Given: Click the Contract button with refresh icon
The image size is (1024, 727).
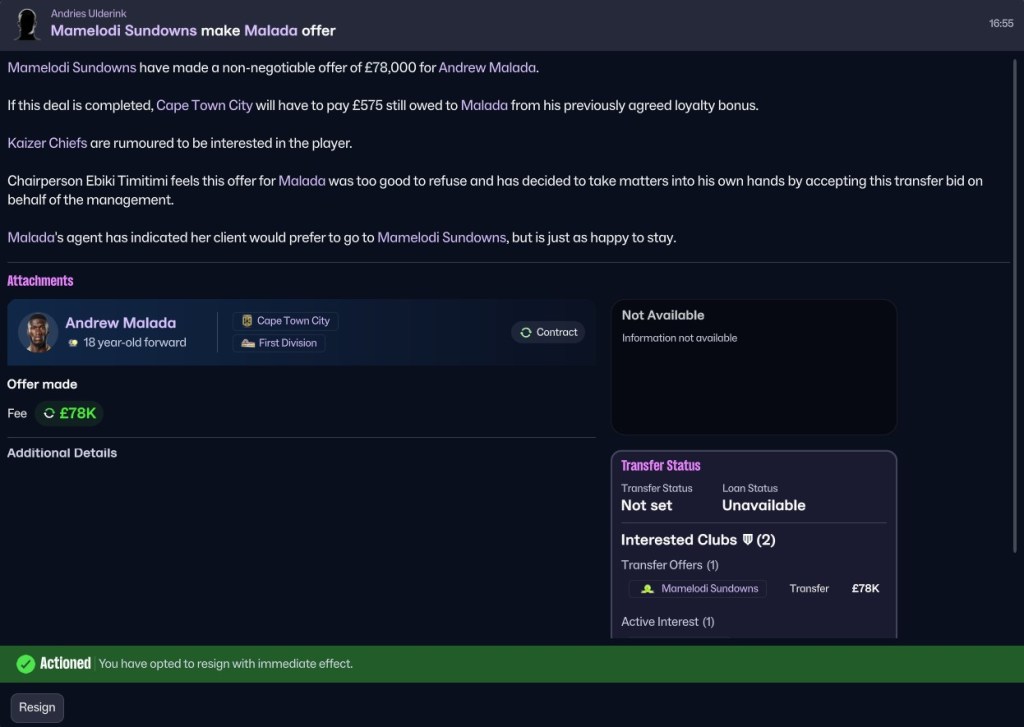Looking at the screenshot, I should [x=548, y=332].
